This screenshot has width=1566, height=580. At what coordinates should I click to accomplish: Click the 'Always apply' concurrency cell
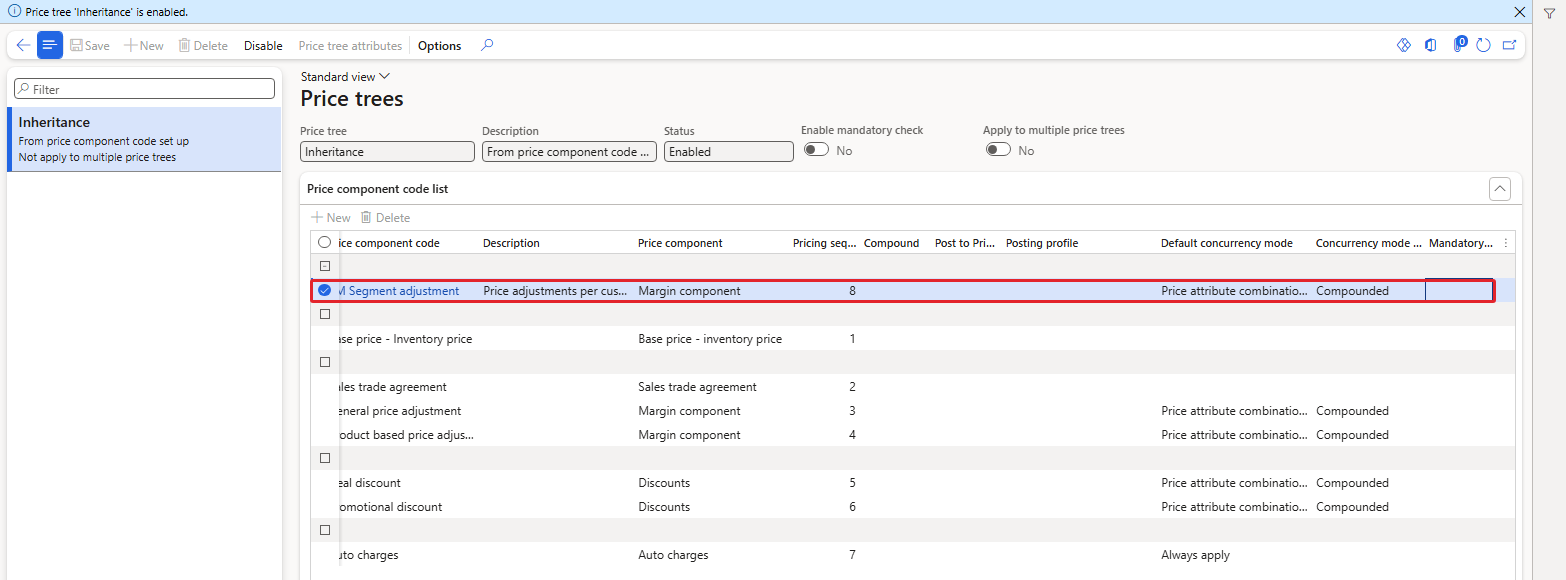tap(1195, 555)
